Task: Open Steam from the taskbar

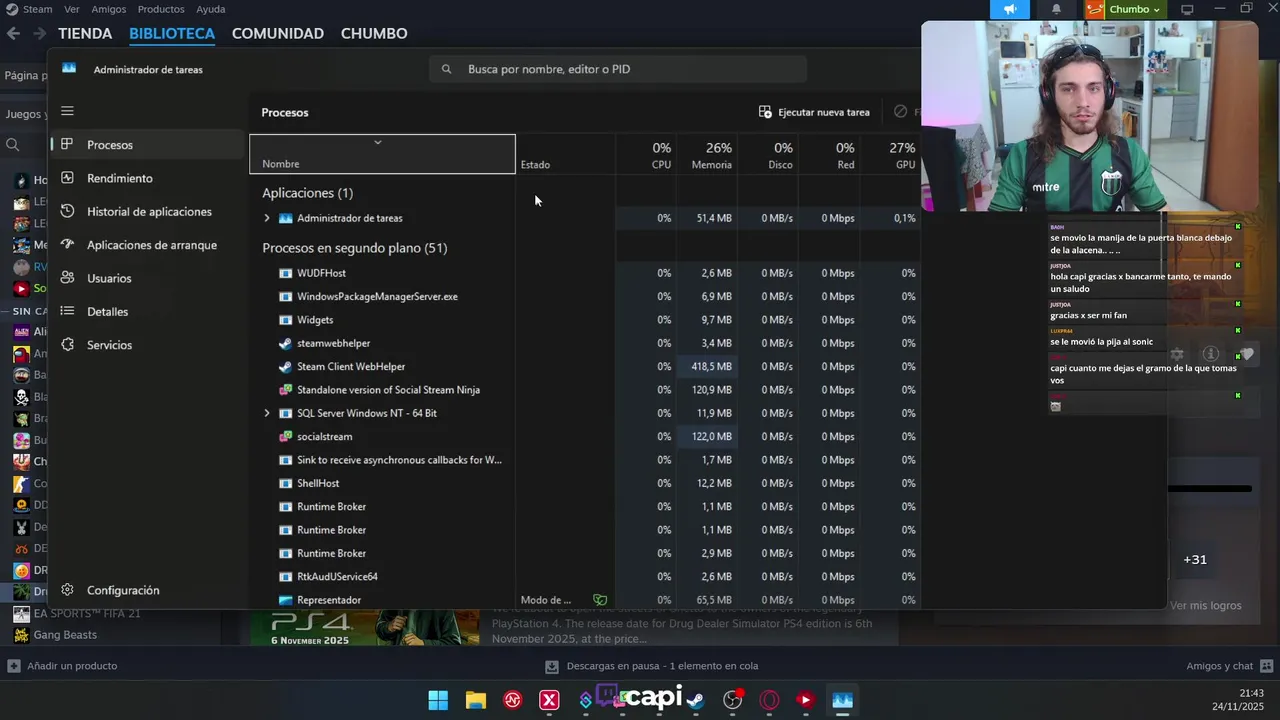Action: click(696, 701)
